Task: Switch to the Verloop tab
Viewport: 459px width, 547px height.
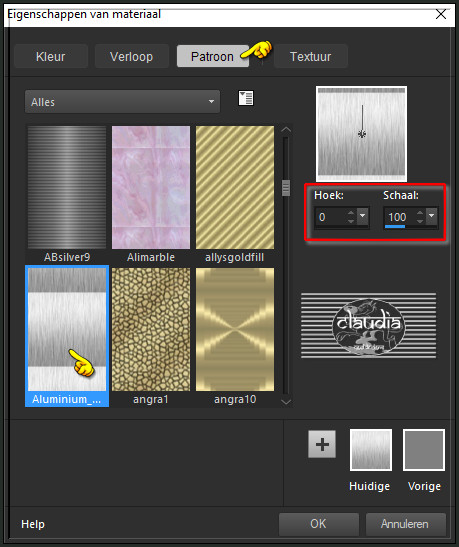Action: tap(131, 56)
